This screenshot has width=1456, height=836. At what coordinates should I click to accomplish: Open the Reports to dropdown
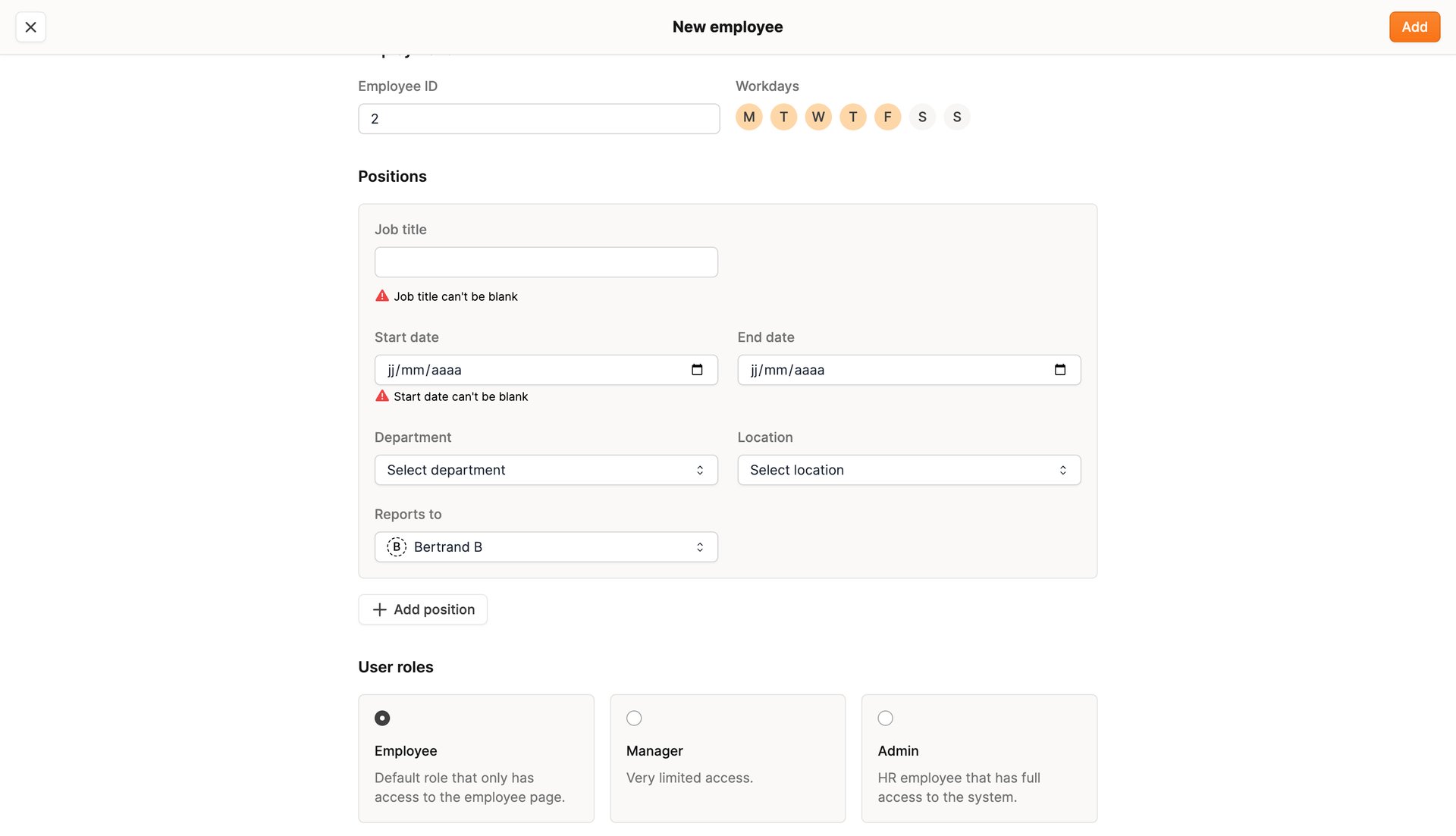545,546
